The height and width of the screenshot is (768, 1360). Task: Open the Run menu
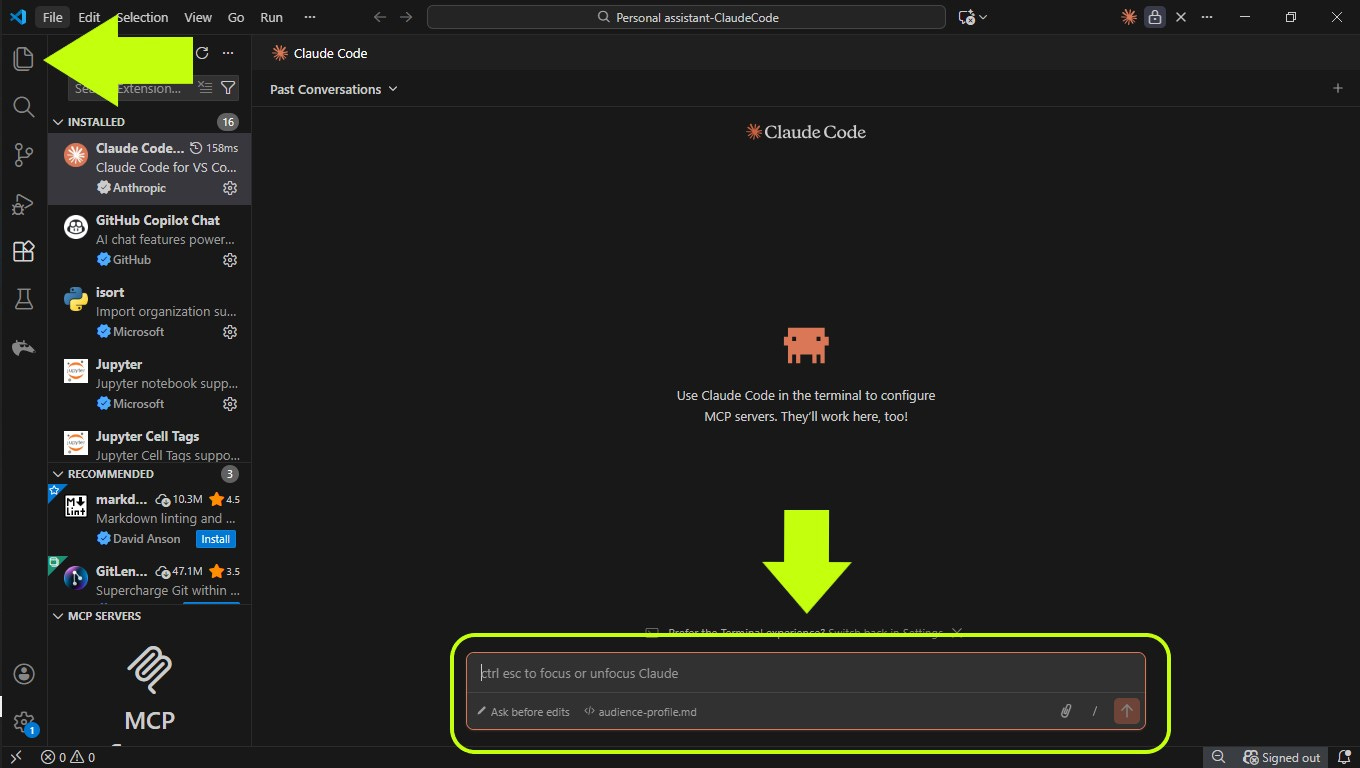[271, 17]
